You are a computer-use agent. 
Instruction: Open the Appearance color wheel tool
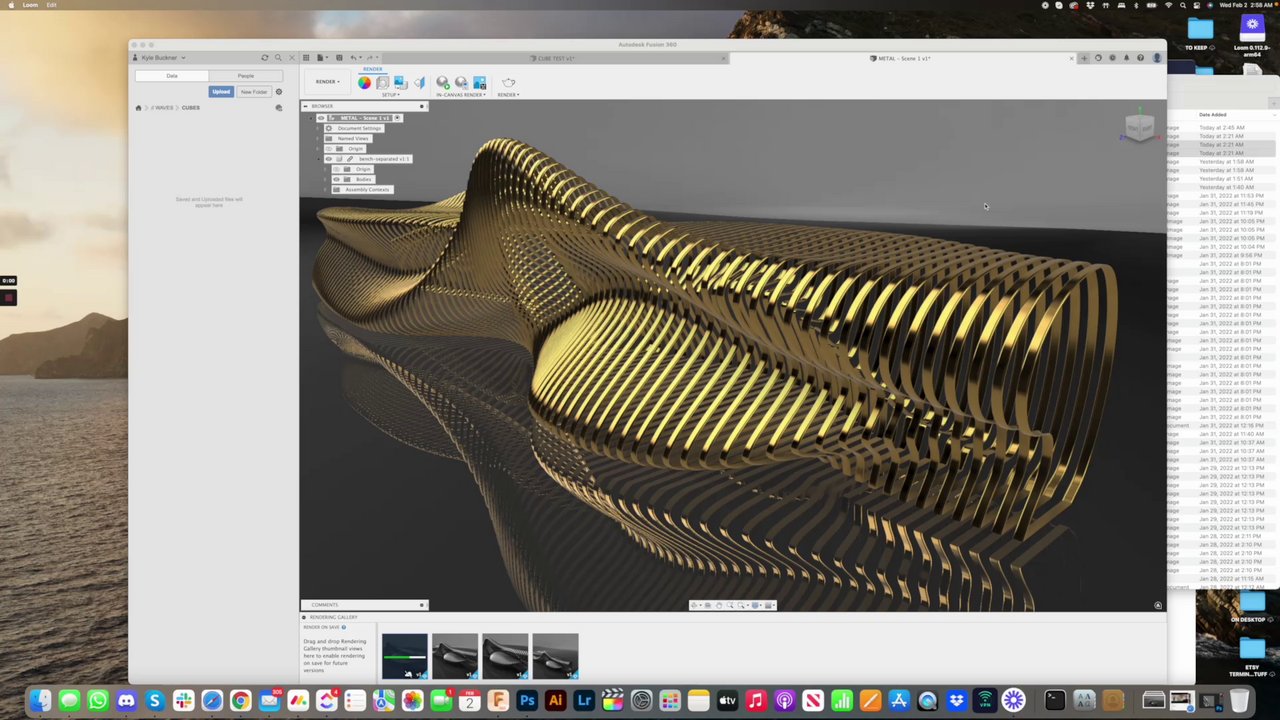(x=364, y=83)
